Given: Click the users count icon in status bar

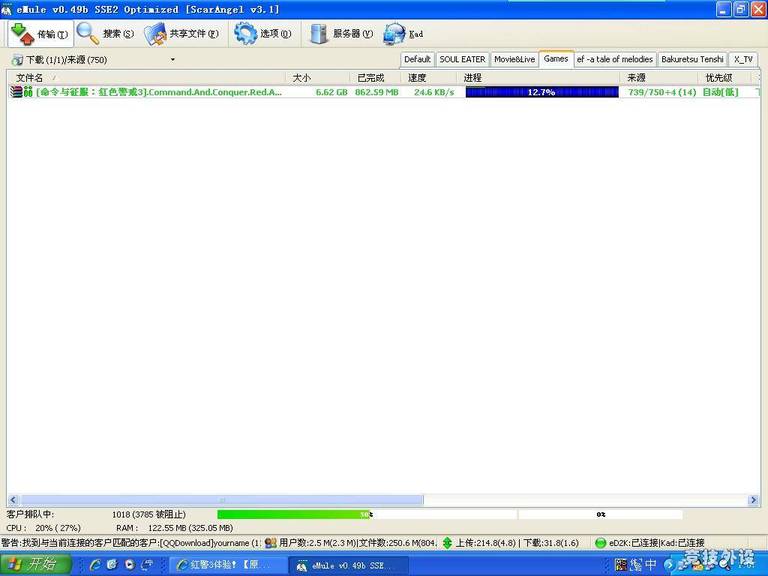Looking at the screenshot, I should (271, 543).
